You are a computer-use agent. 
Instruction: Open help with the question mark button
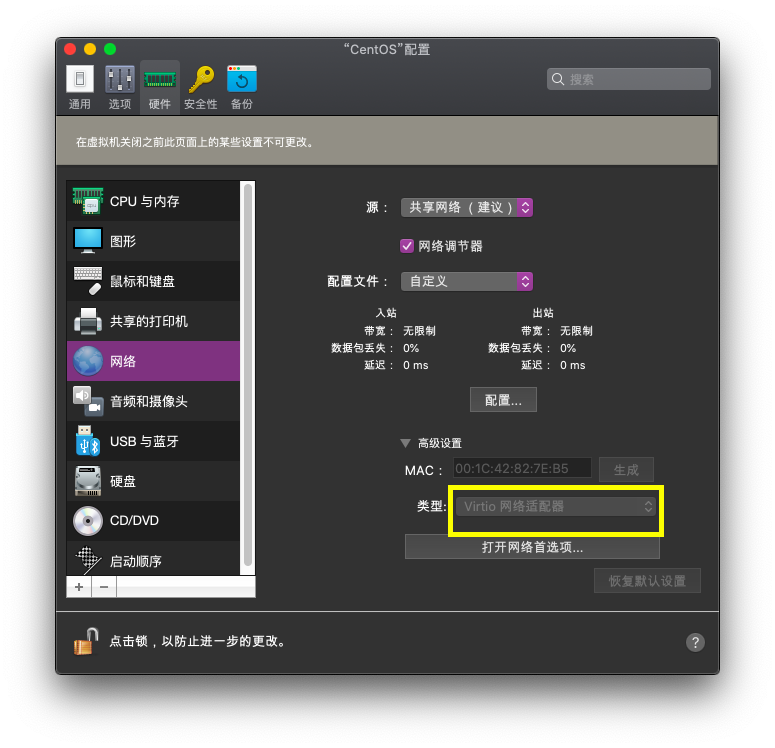click(695, 642)
